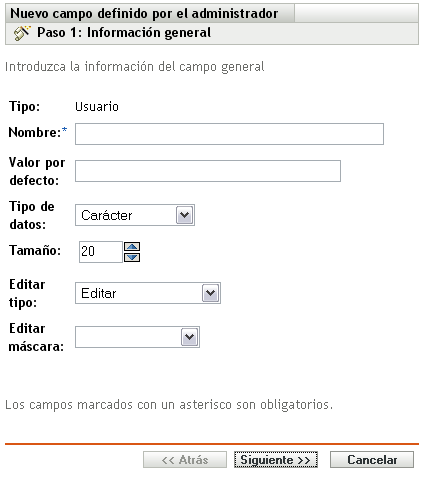Open the Tipo de datos dropdown arrow
This screenshot has height=478, width=427.
pos(185,215)
